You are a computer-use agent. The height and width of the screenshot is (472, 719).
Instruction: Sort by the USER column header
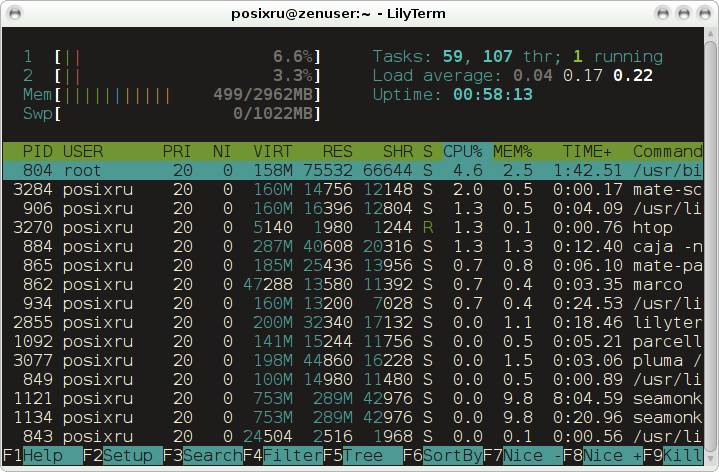click(83, 151)
